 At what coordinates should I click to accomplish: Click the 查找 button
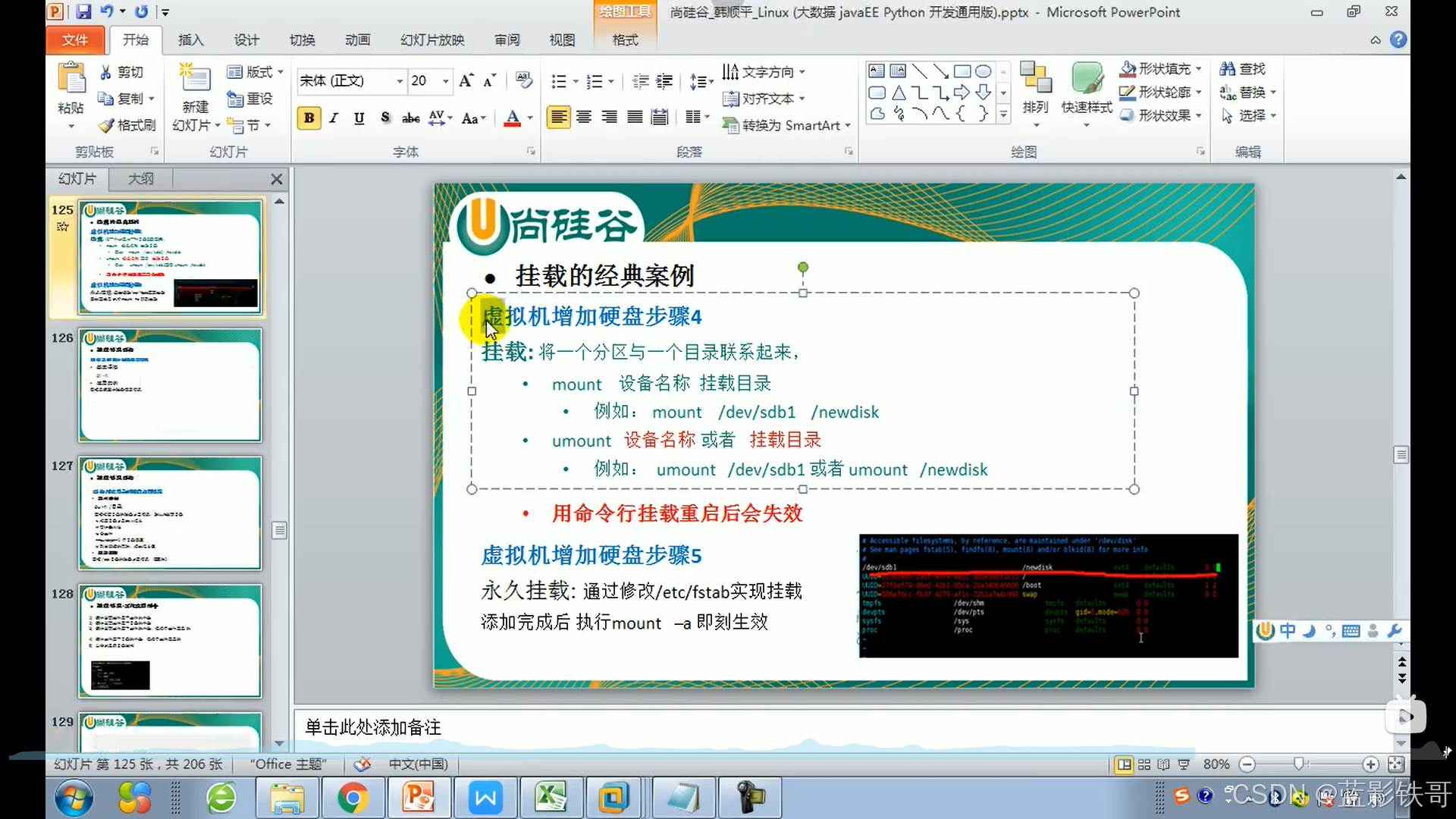pos(1243,69)
